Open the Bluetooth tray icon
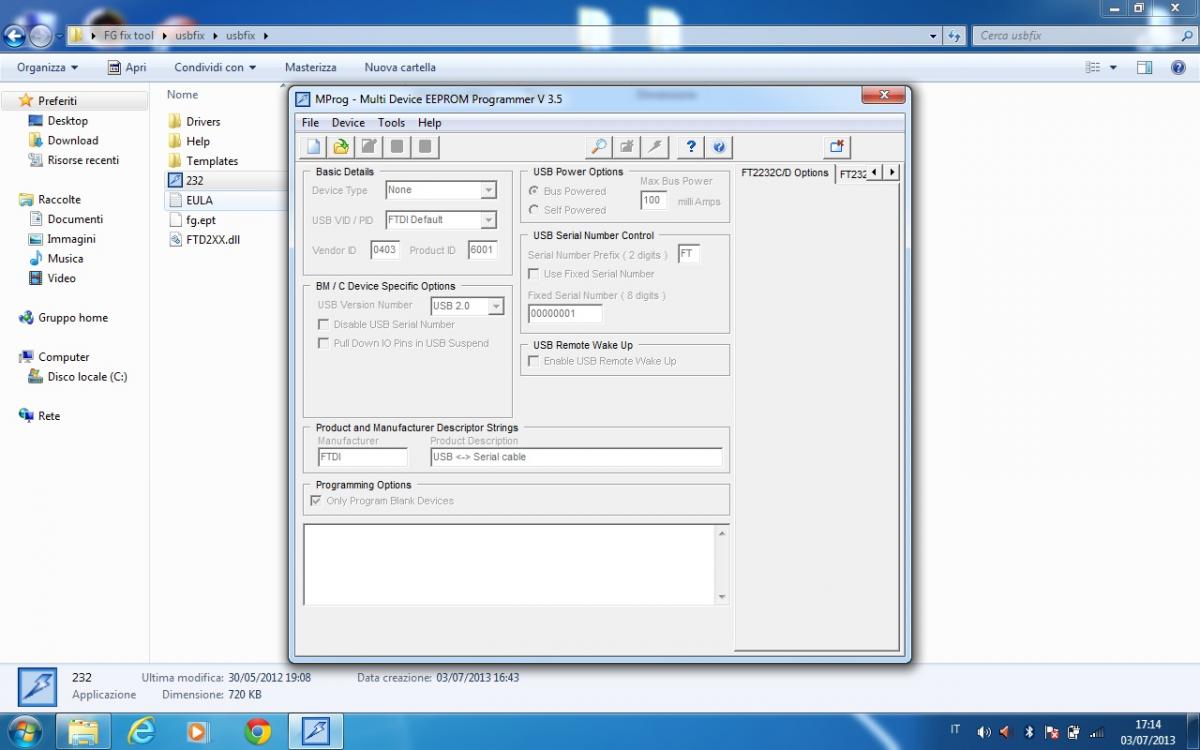The width and height of the screenshot is (1200, 750). 1031,732
